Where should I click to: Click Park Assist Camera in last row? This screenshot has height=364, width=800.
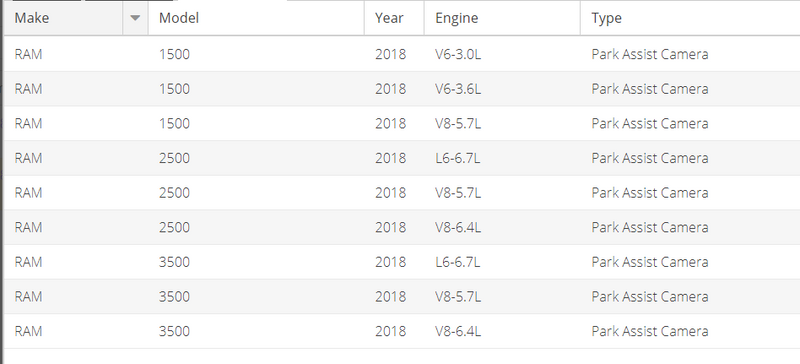(649, 331)
